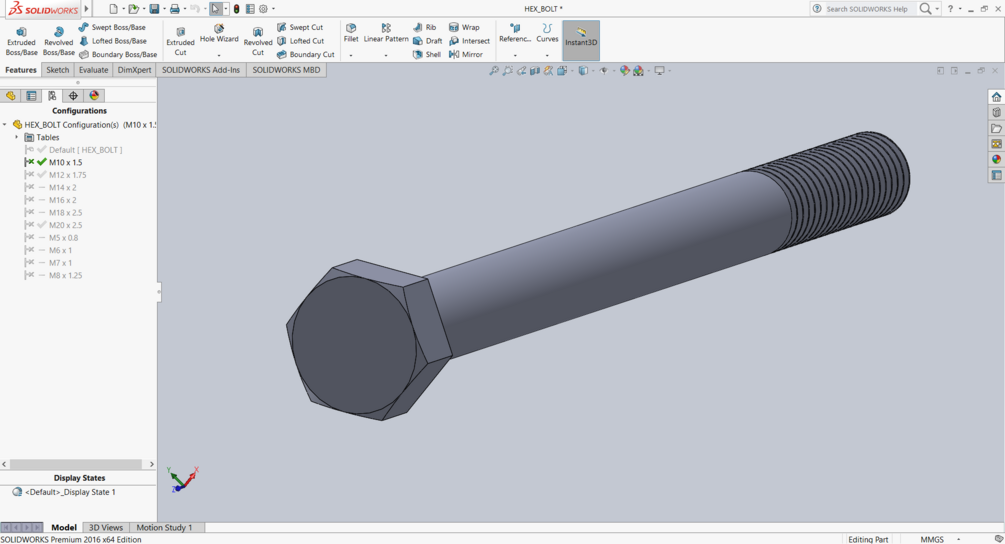Click Zoom to Area icon
Viewport: 1005px width, 544px height.
pos(508,70)
